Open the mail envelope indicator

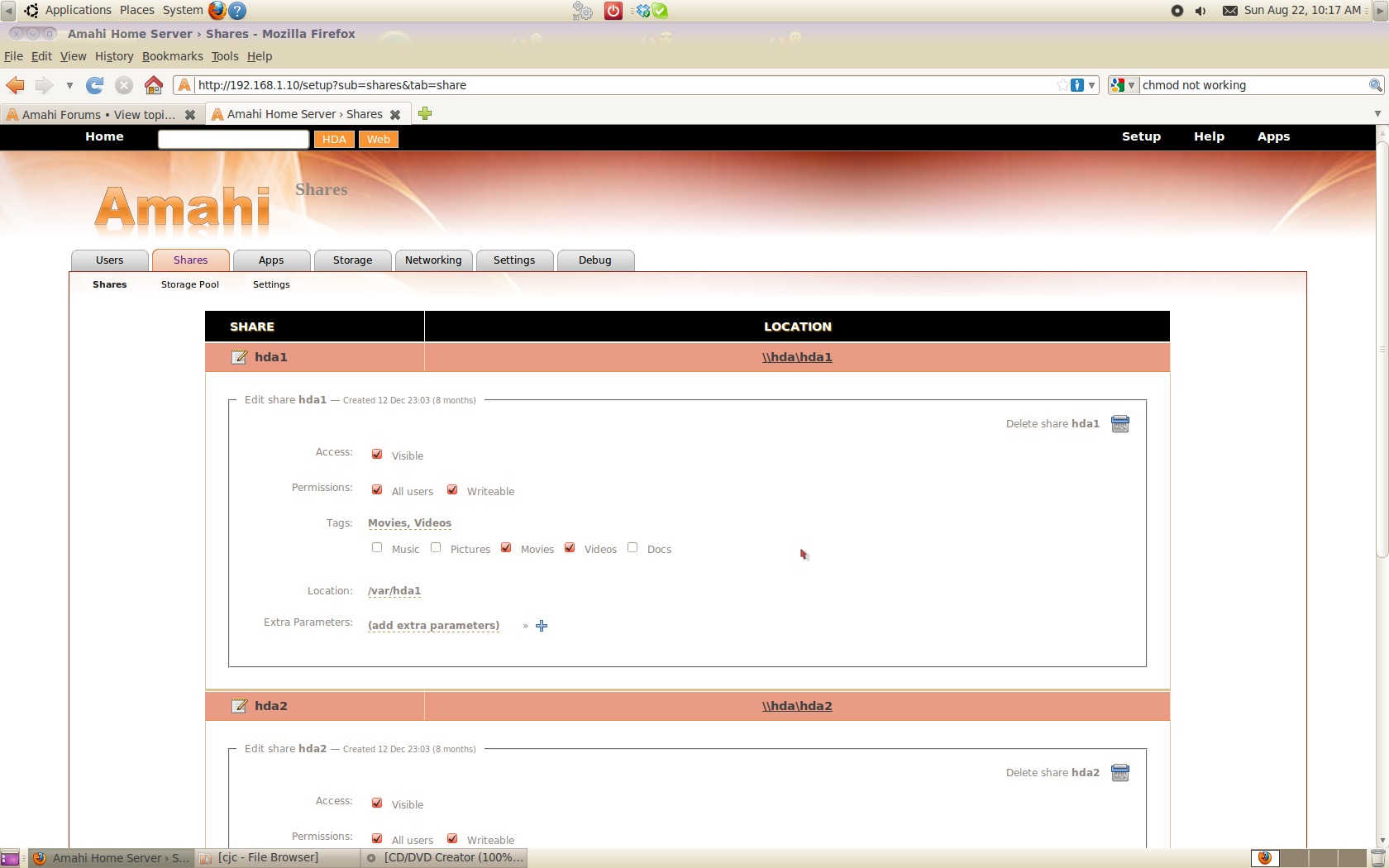[x=1230, y=11]
